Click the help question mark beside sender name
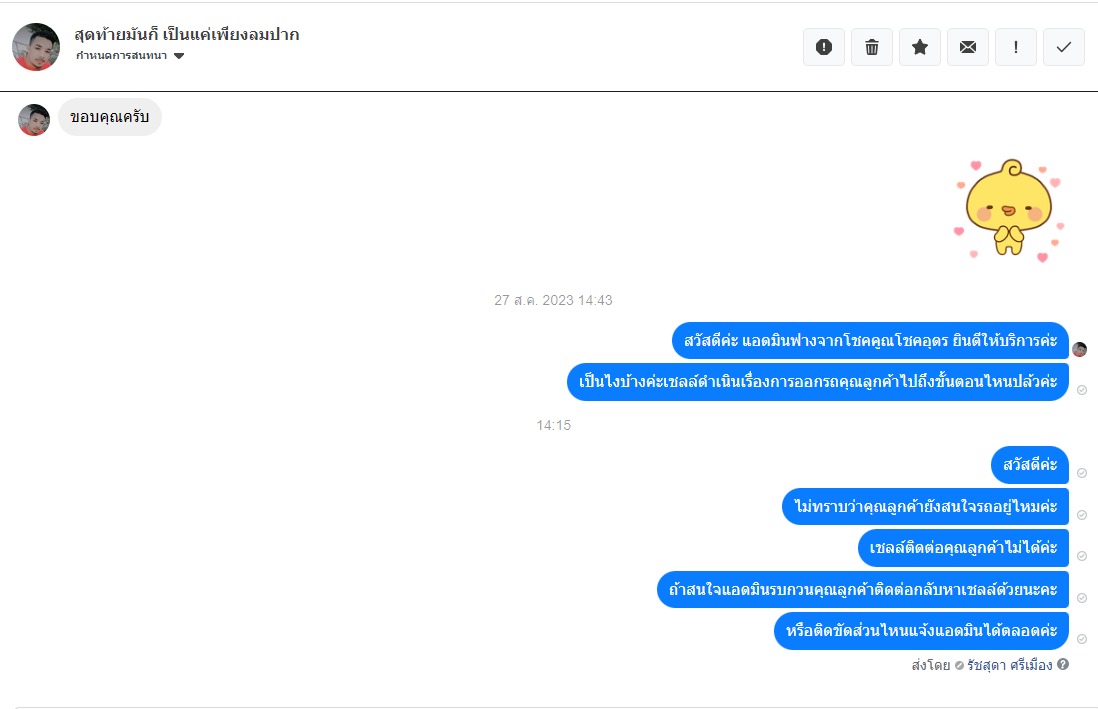The height and width of the screenshot is (709, 1098). 1063,664
